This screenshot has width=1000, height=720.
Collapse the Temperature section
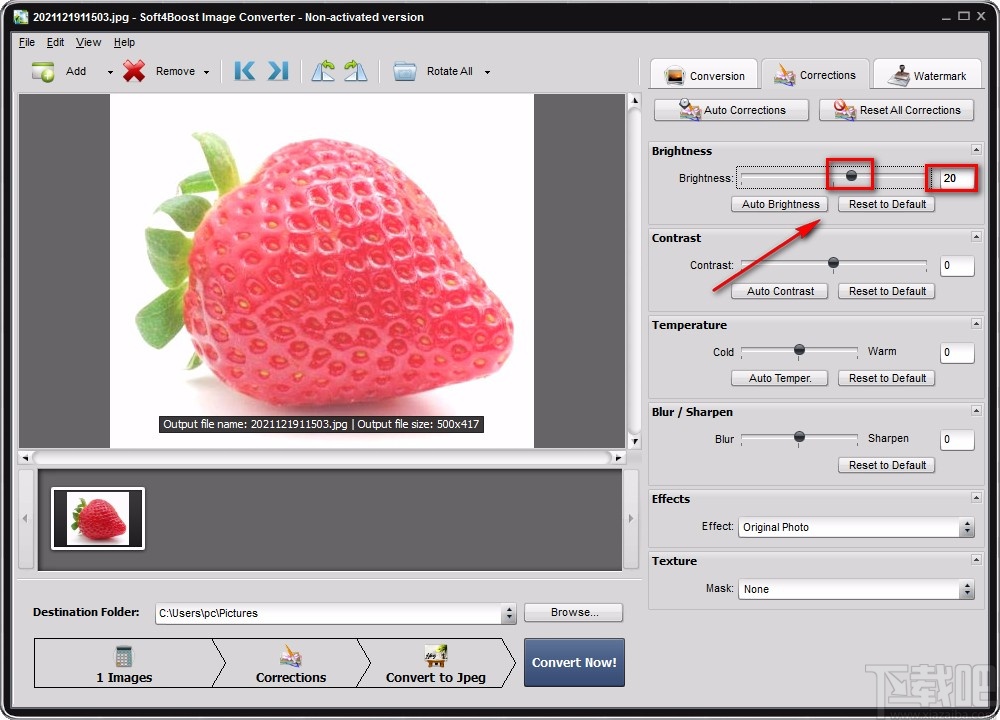click(975, 324)
